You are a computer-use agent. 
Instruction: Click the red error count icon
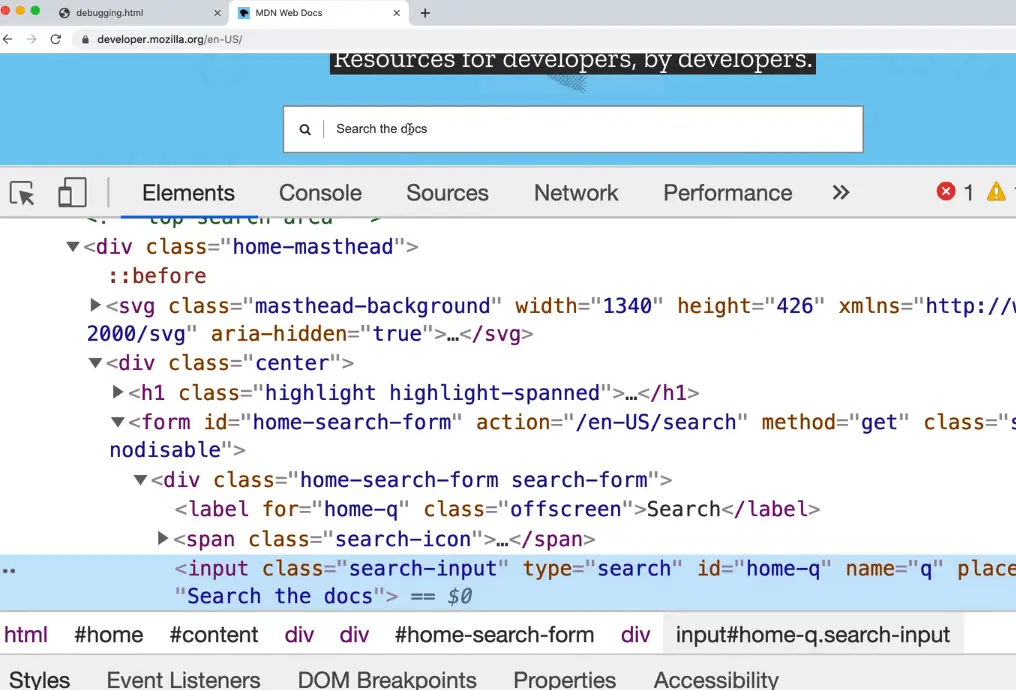pyautogui.click(x=946, y=192)
